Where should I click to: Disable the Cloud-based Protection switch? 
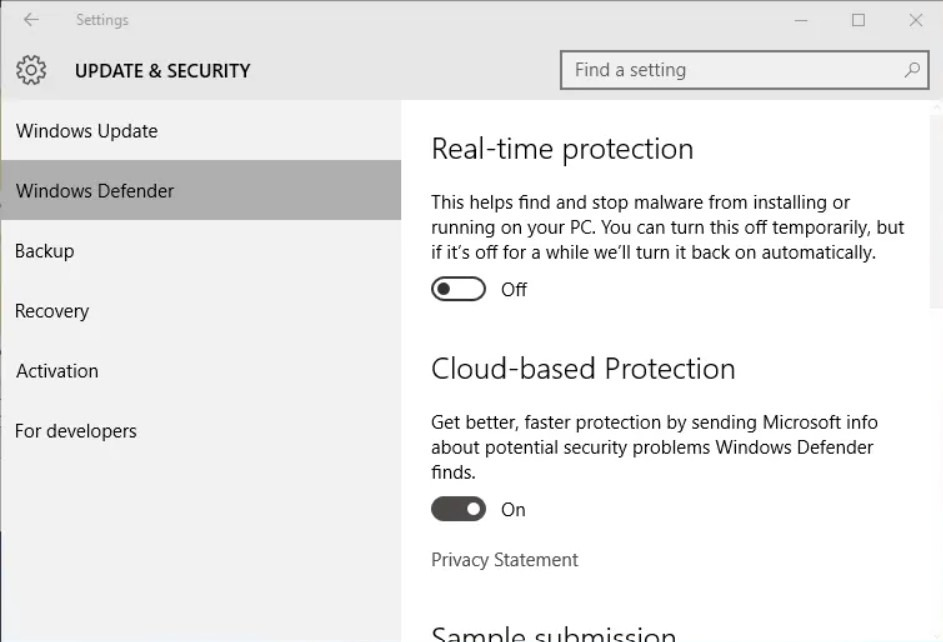click(x=458, y=509)
